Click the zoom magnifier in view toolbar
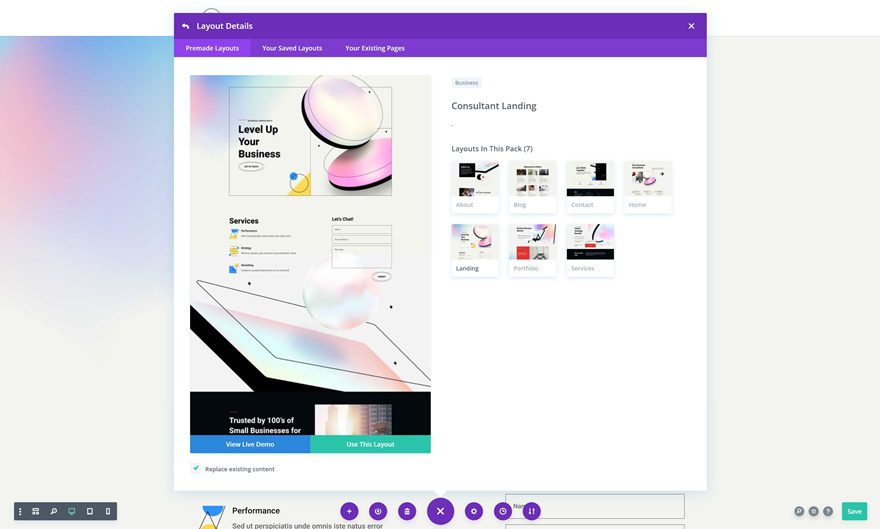This screenshot has height=529, width=880. [x=53, y=512]
